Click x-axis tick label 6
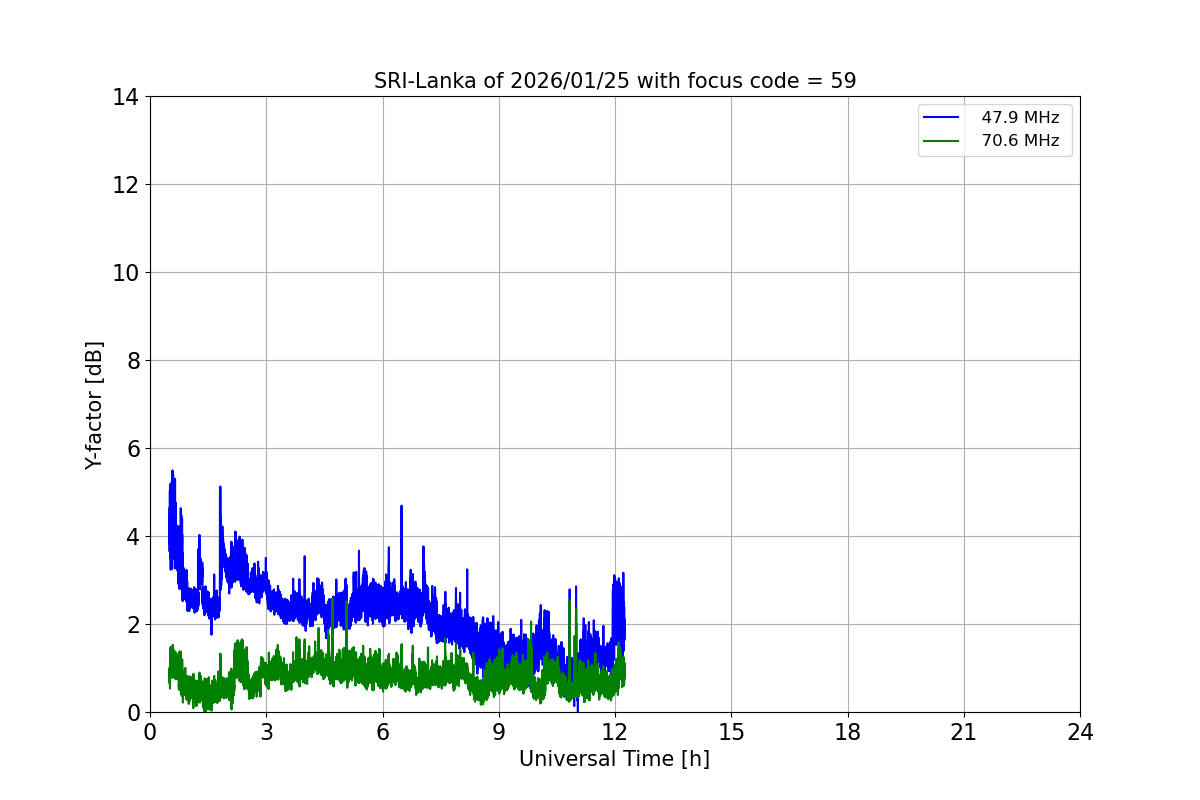This screenshot has width=1200, height=800. pos(383,732)
